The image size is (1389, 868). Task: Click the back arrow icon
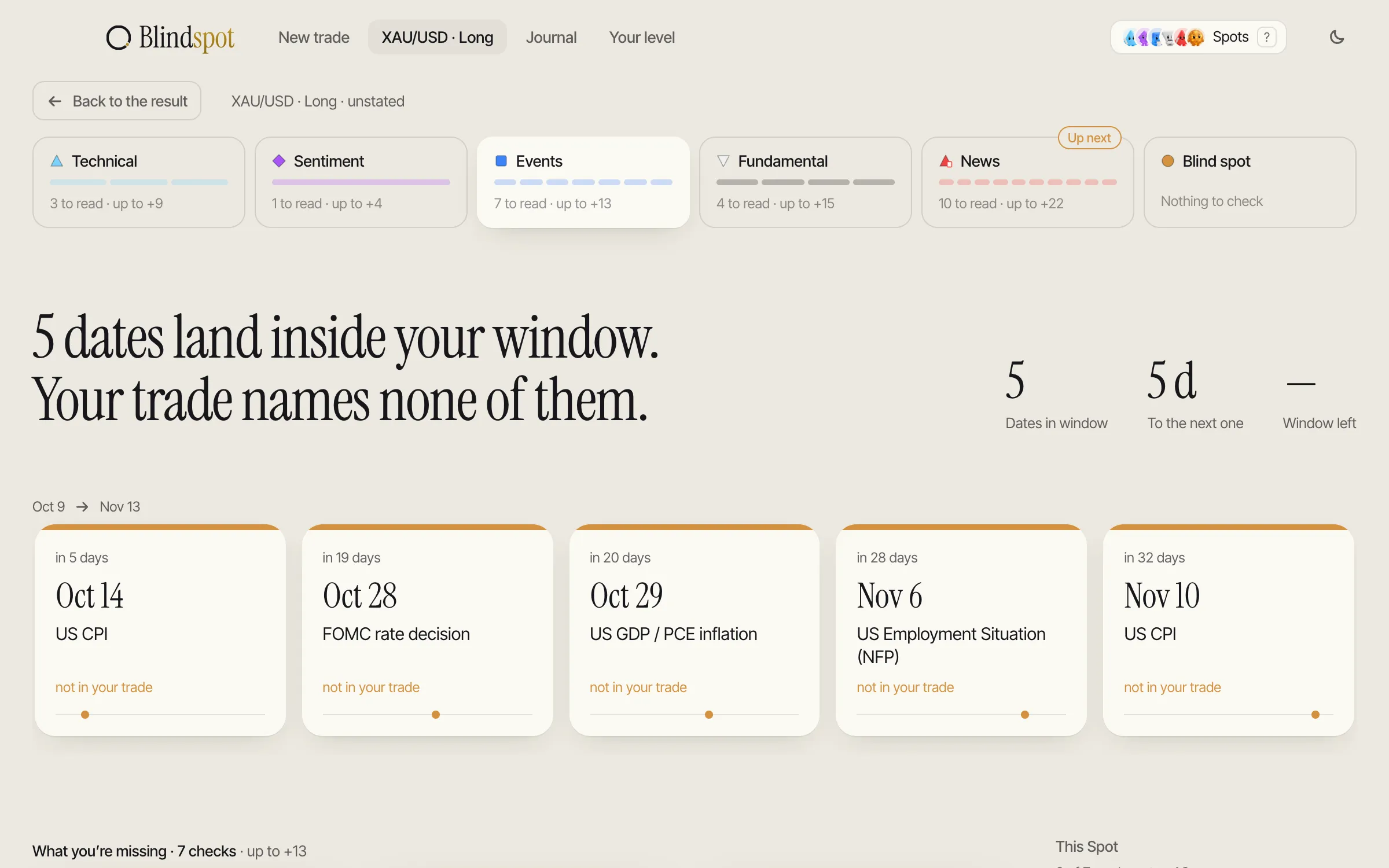click(x=55, y=101)
